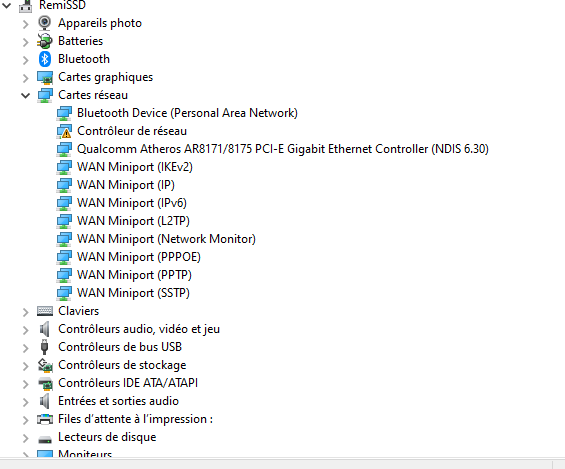565x469 pixels.
Task: Click the Batteries category icon
Action: click(45, 41)
